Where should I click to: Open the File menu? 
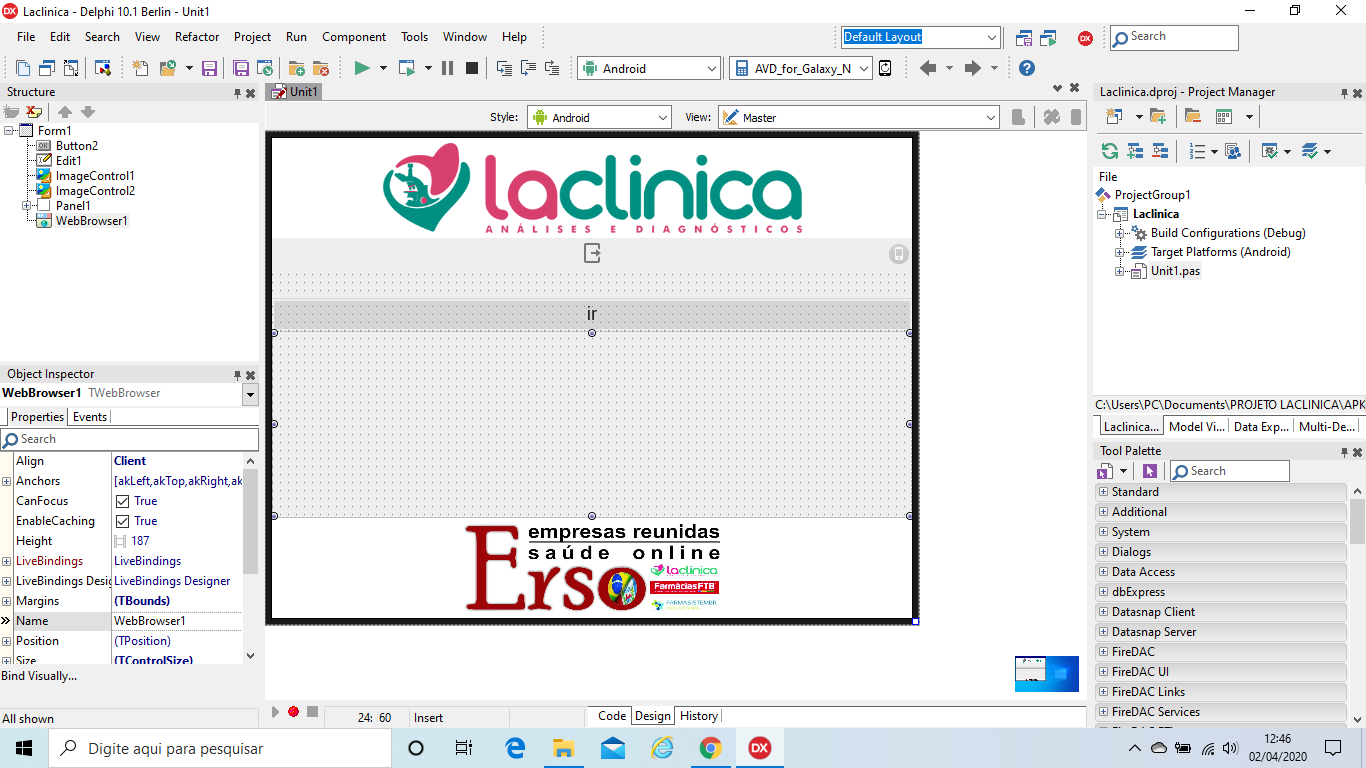click(x=26, y=37)
